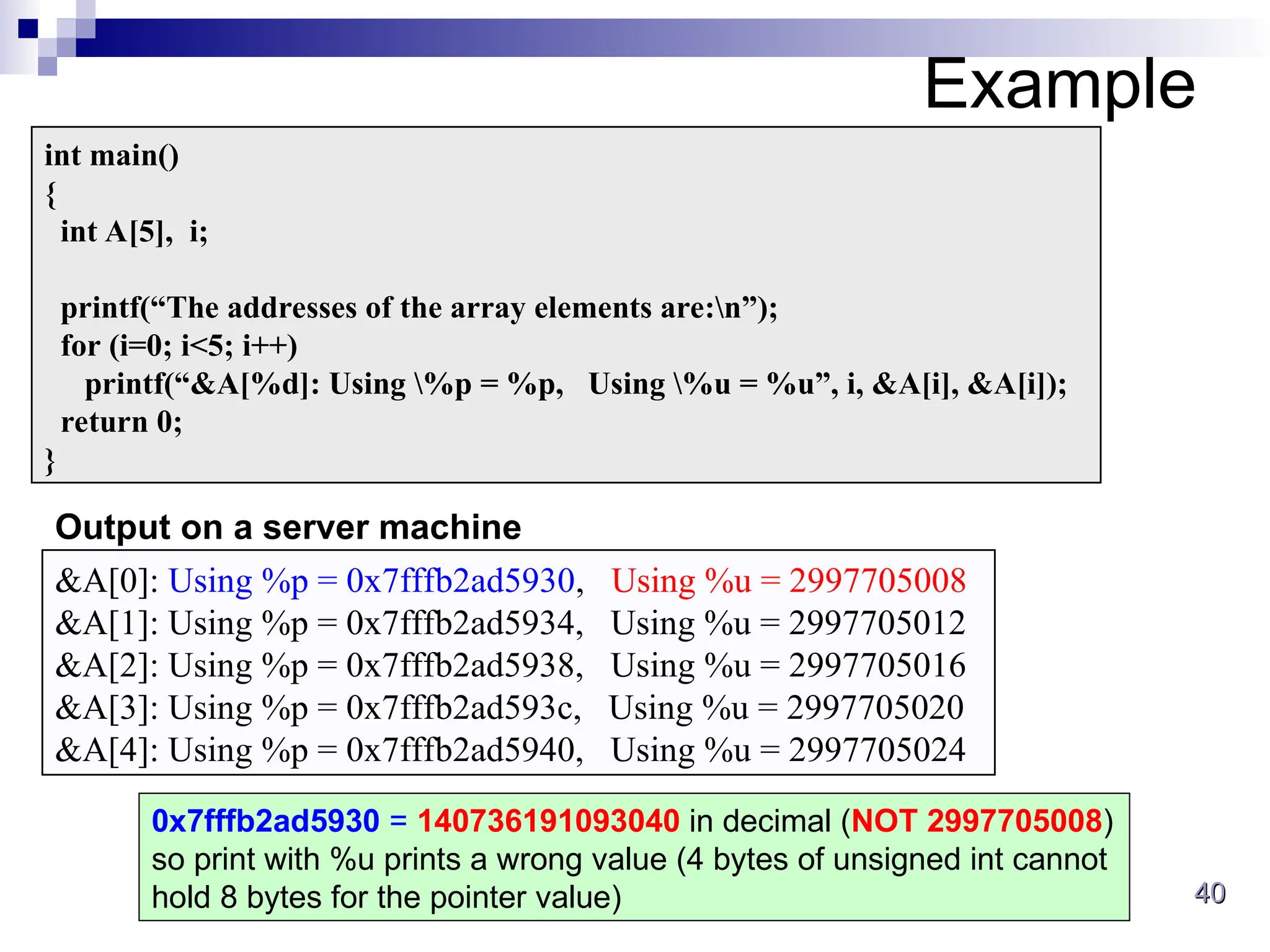Click the "for (i=0; i<5; i++)" line

point(179,346)
